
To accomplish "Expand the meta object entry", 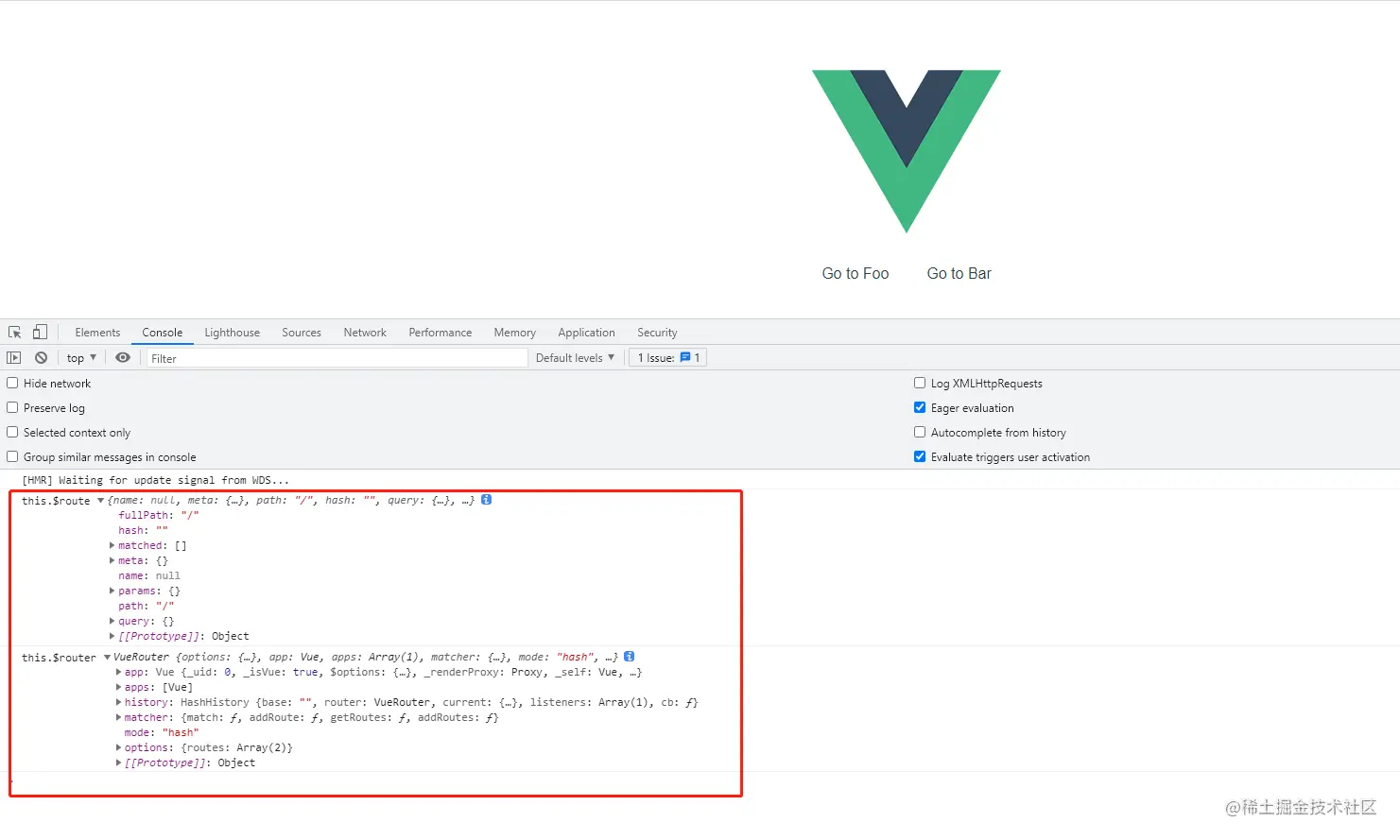I will coord(112,560).
